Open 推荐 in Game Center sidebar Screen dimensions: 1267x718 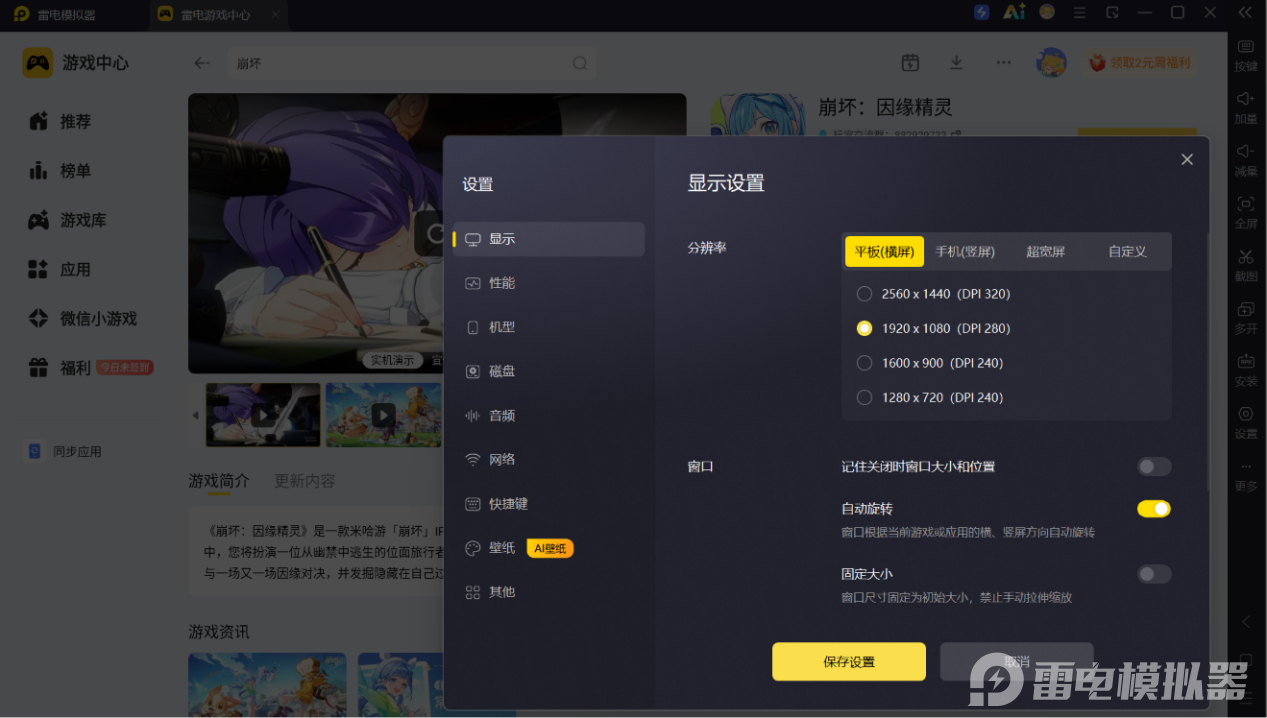tap(60, 121)
